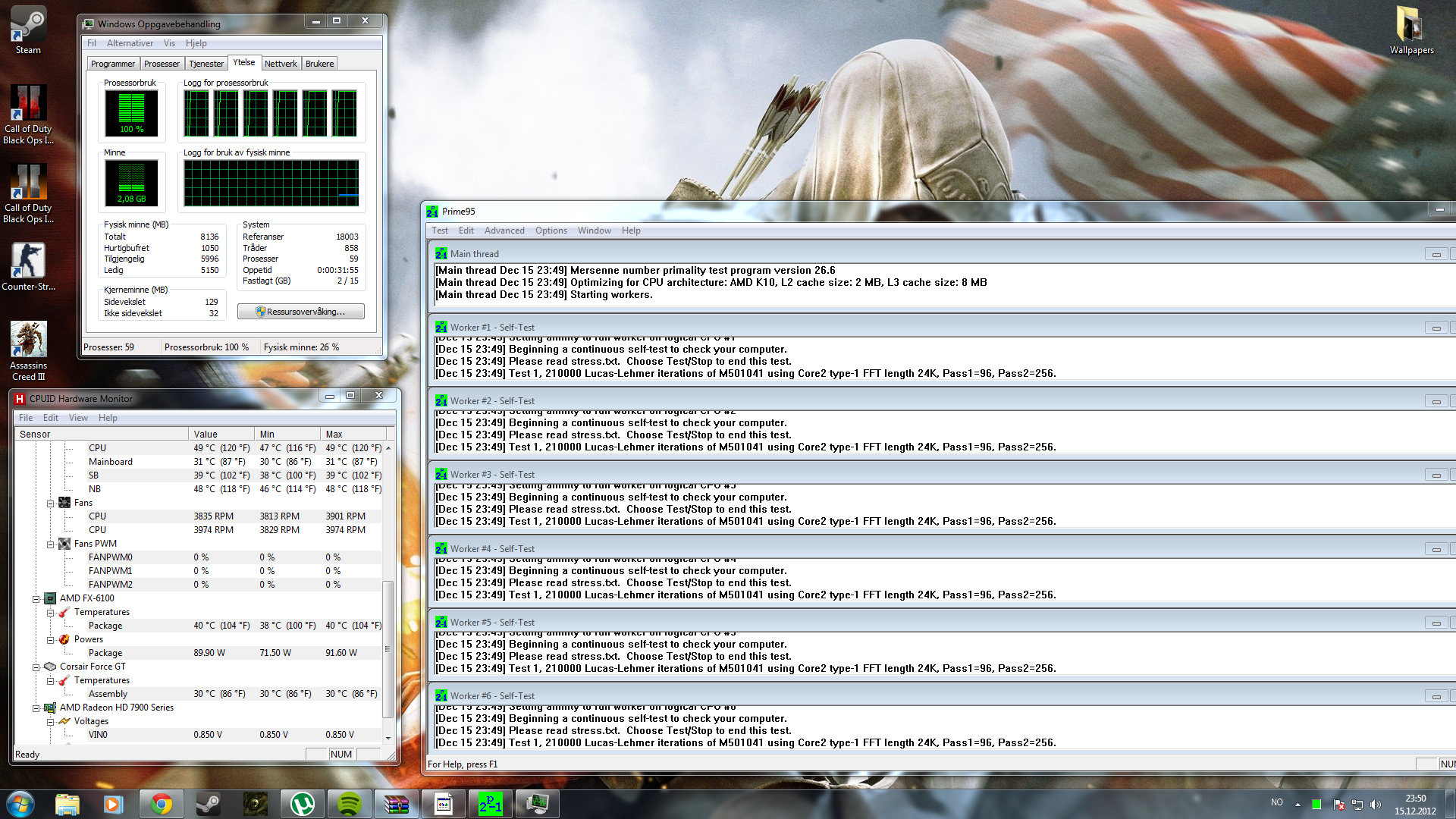Select the VIN0 voltage row
The height and width of the screenshot is (819, 1456).
point(199,735)
